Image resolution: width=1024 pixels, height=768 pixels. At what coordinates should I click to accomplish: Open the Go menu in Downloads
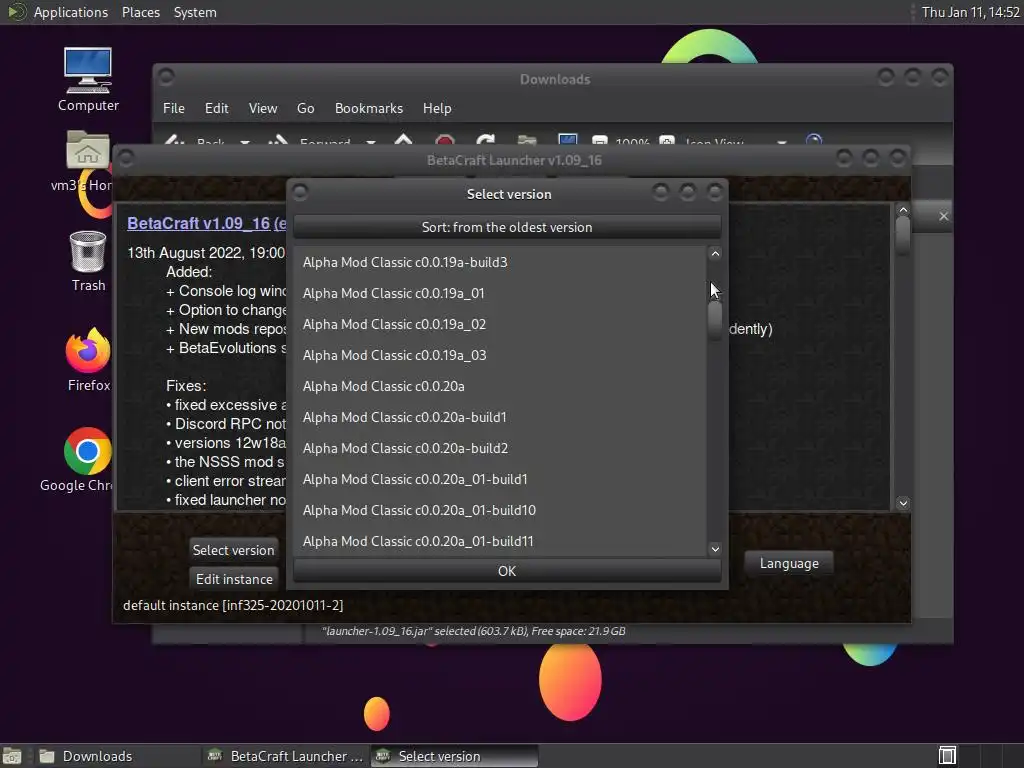(x=306, y=108)
